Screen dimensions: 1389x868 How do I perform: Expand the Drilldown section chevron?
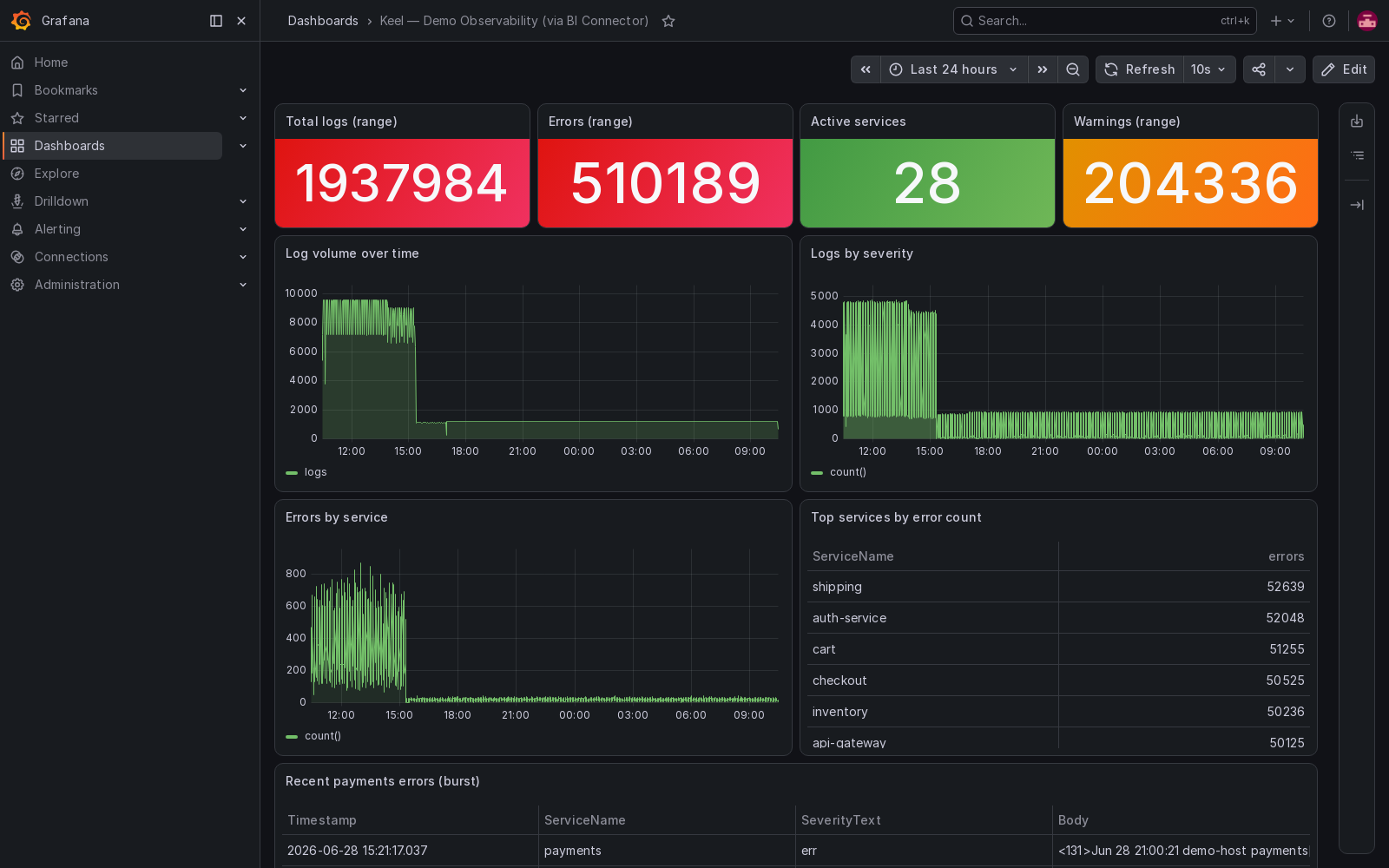point(243,201)
